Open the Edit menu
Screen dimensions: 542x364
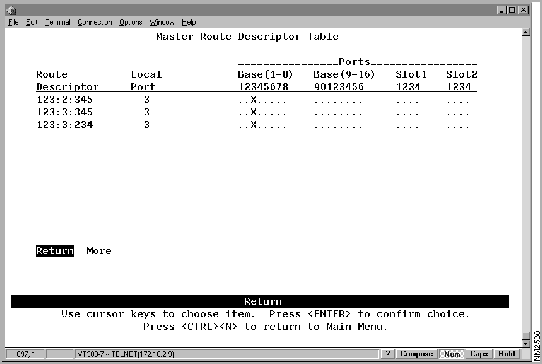point(31,22)
